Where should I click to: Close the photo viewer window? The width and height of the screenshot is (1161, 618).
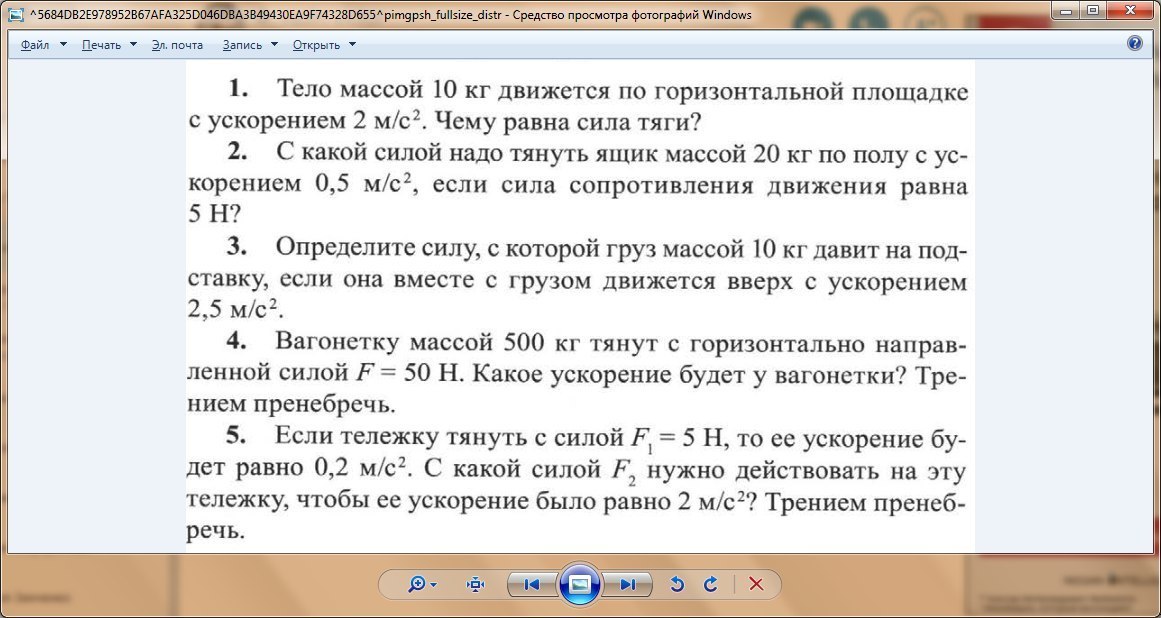pos(1131,10)
